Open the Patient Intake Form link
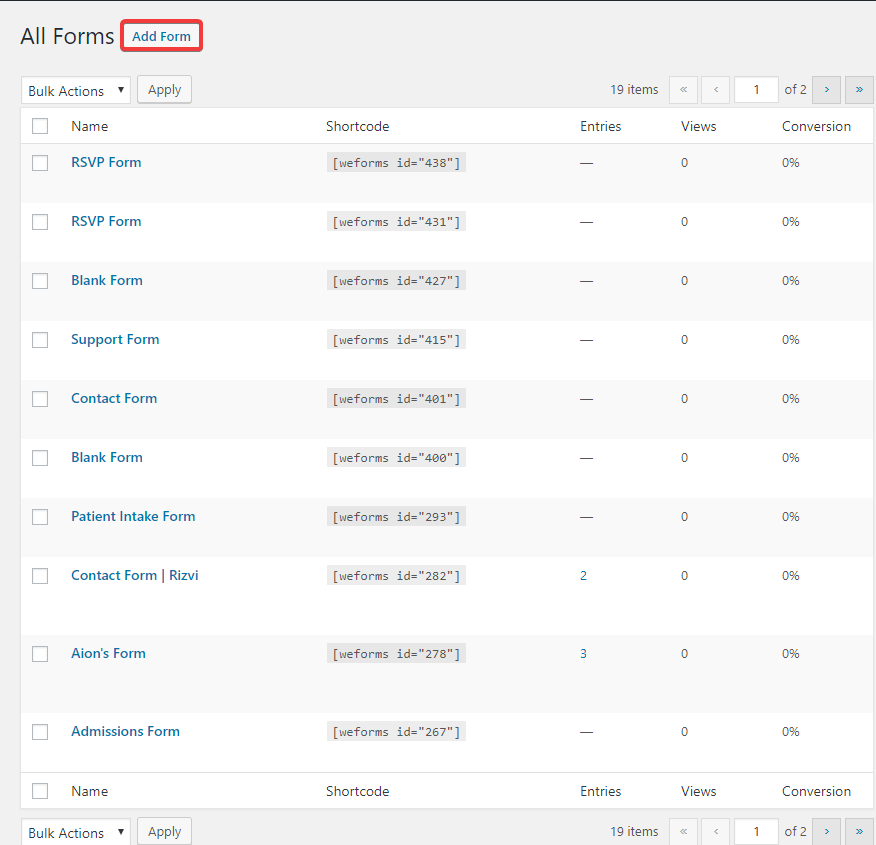876x845 pixels. point(133,517)
